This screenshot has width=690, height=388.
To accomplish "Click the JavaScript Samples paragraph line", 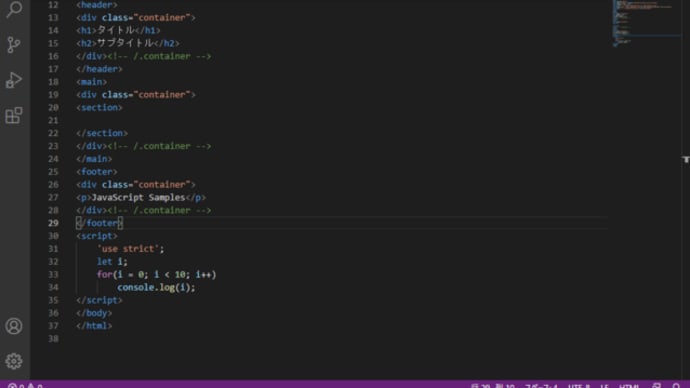I will click(x=141, y=198).
